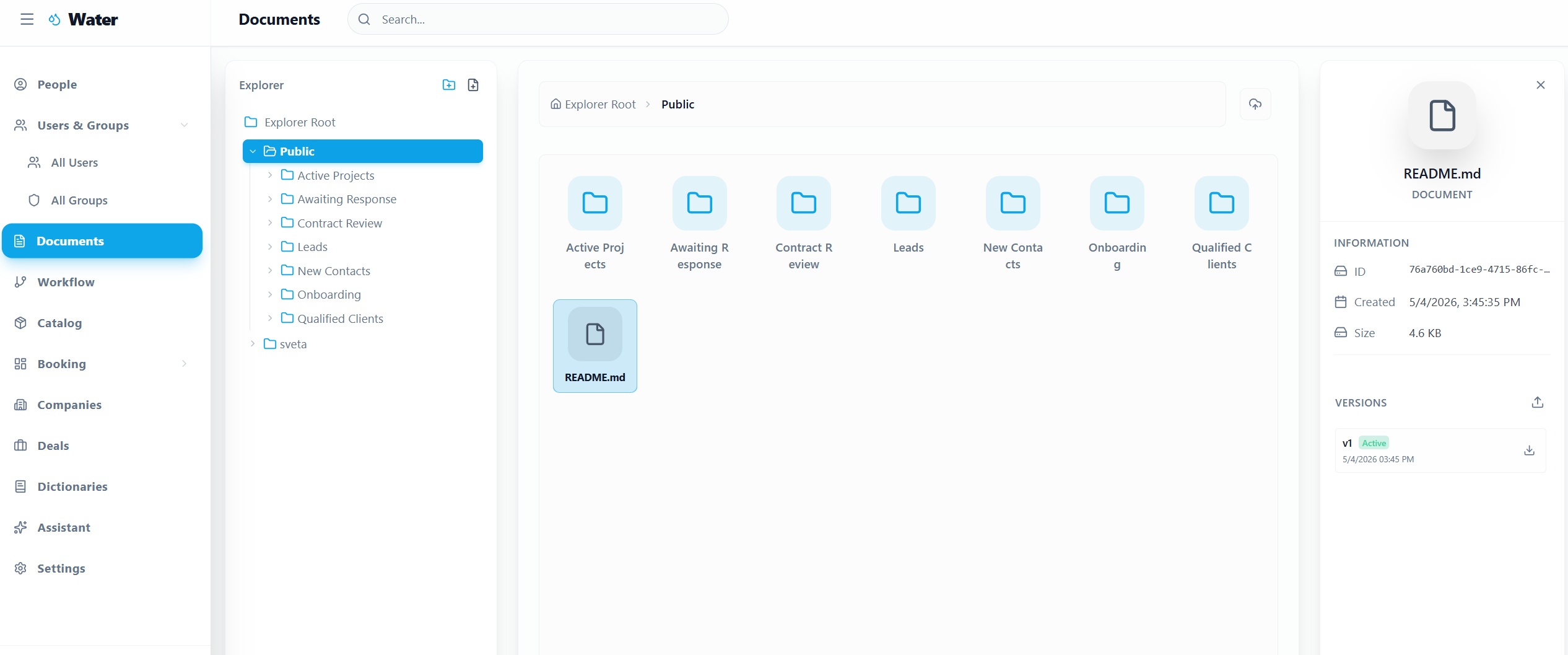The image size is (1568, 655).
Task: Open All Users in the sidebar
Action: (74, 162)
